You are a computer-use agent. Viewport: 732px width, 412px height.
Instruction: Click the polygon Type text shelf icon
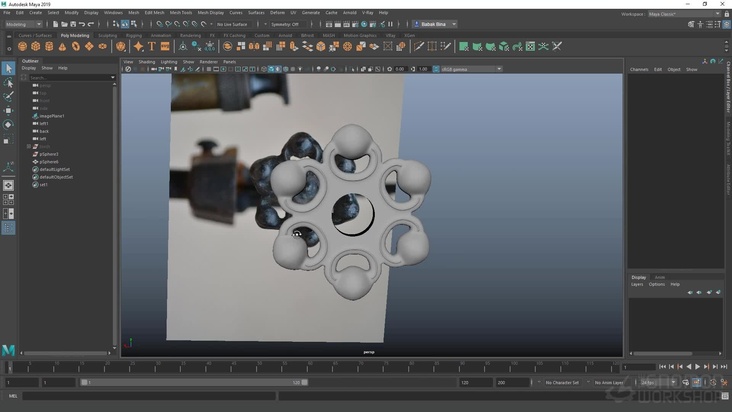pyautogui.click(x=152, y=46)
